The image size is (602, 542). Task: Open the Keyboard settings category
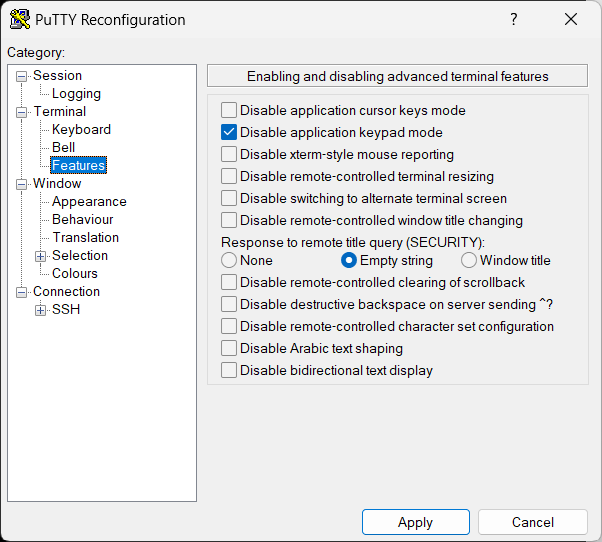[81, 130]
